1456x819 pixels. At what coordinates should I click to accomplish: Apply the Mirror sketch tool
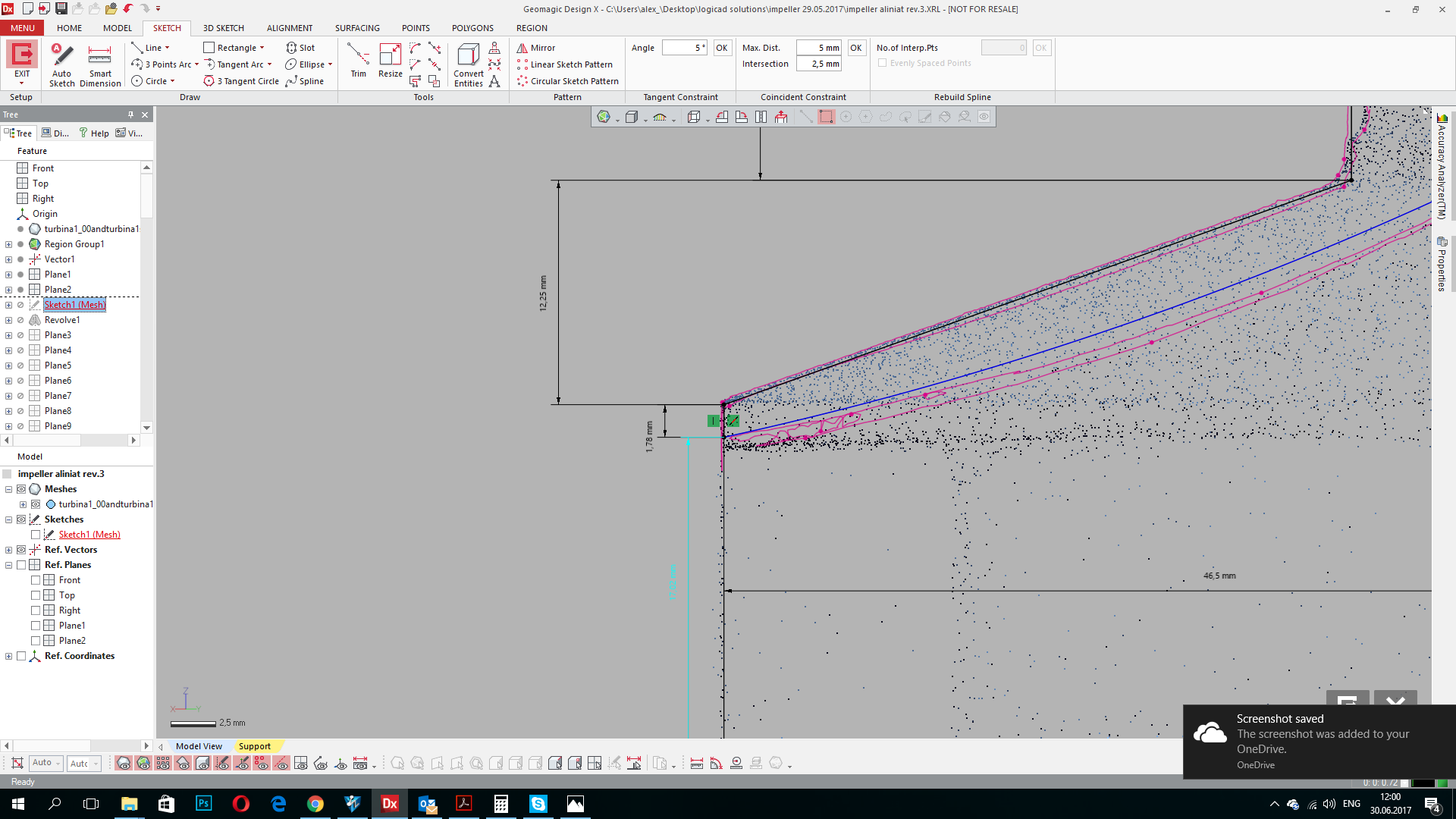[536, 48]
